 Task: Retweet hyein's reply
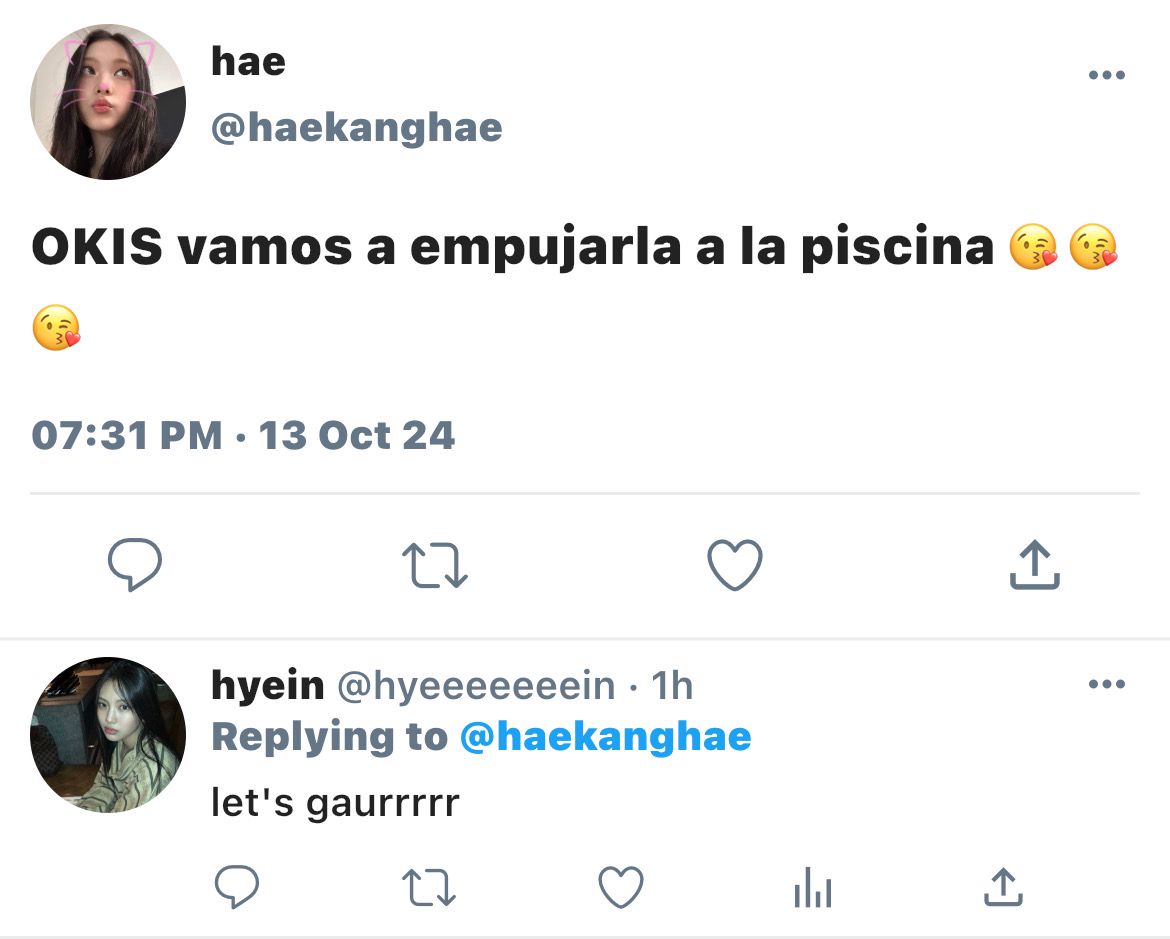point(429,887)
